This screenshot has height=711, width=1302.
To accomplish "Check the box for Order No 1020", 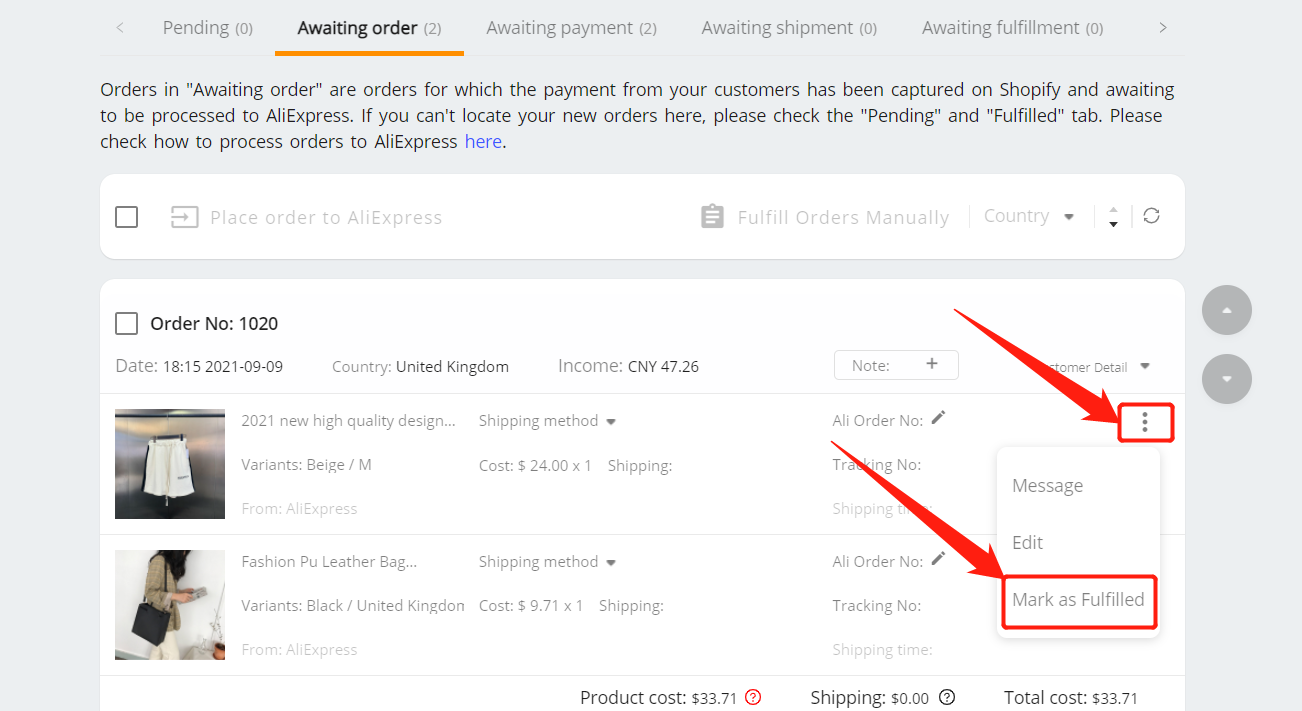I will point(126,324).
